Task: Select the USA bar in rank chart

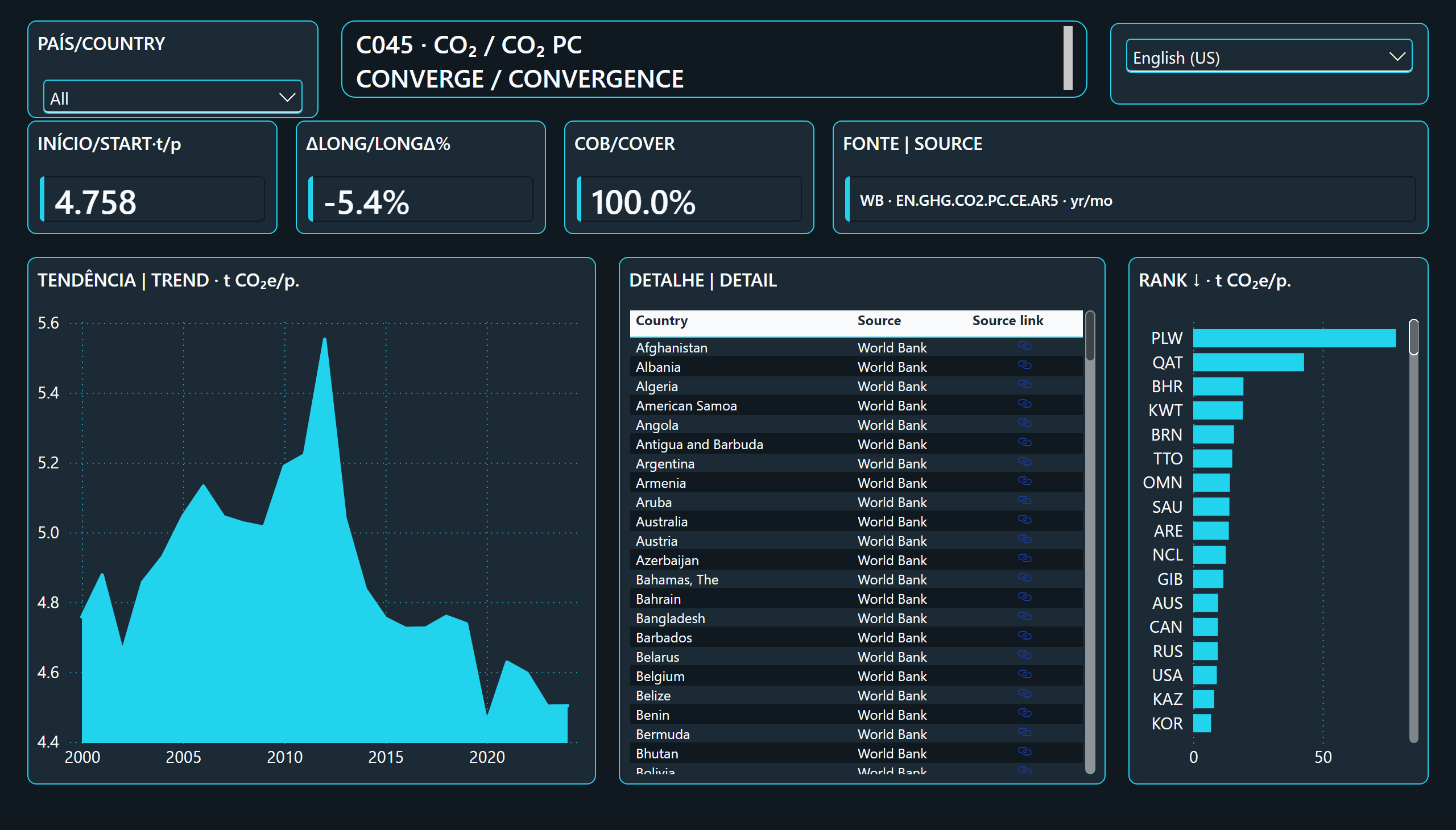Action: click(x=1205, y=675)
